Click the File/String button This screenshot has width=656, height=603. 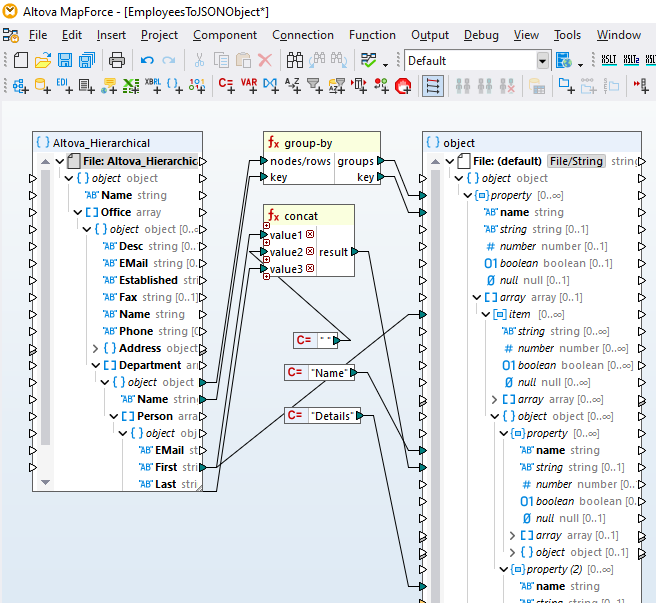coord(576,161)
